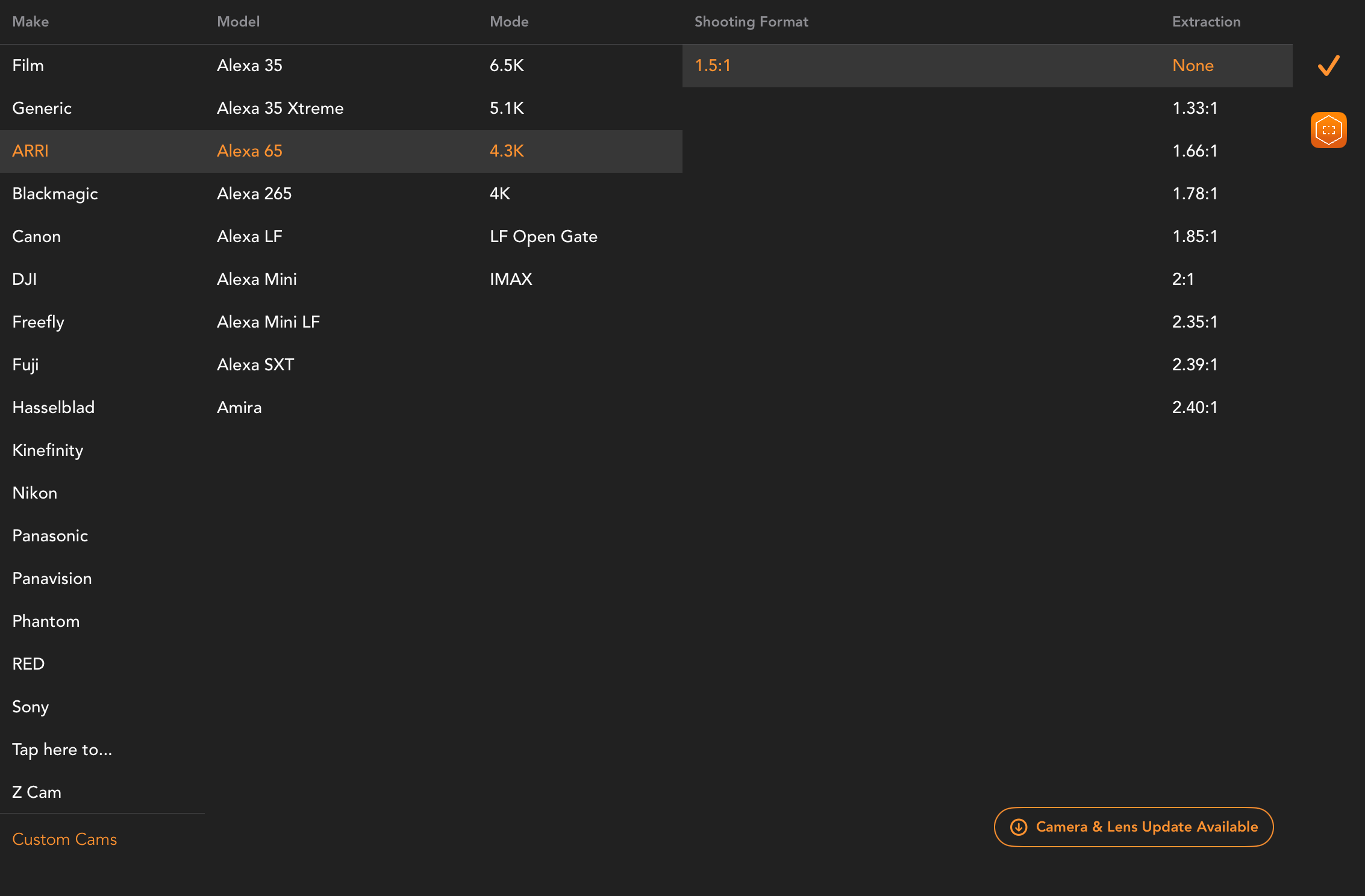Pick 5.1K mode
Viewport: 1365px width, 896px height.
580,108
